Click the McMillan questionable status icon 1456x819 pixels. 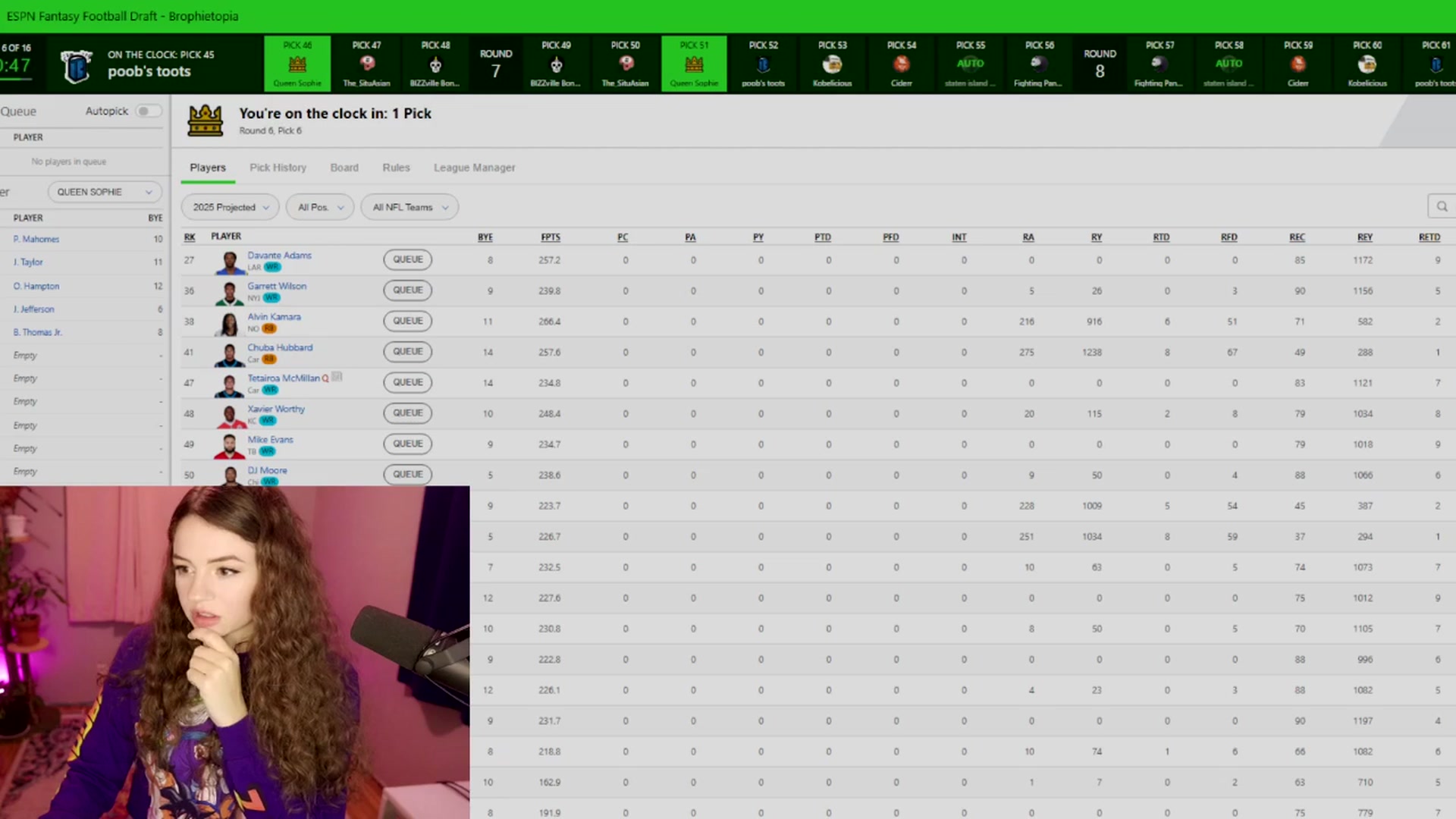(x=325, y=378)
